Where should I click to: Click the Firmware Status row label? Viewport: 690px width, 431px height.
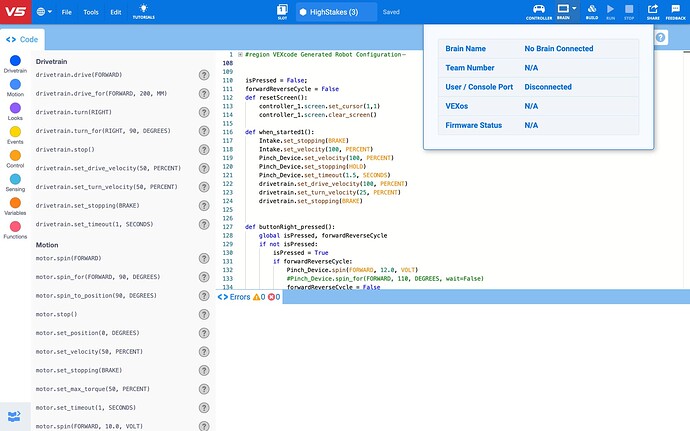pyautogui.click(x=473, y=125)
